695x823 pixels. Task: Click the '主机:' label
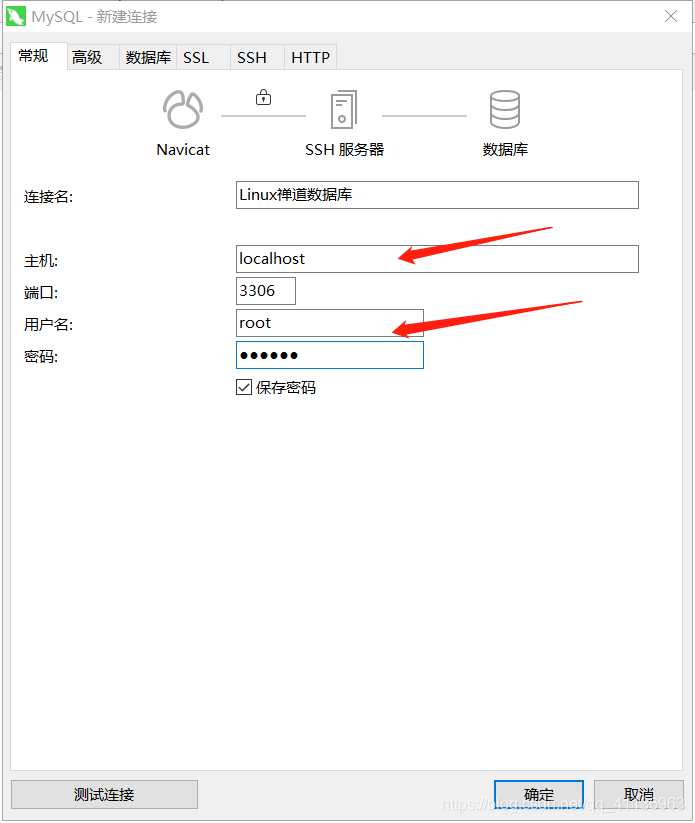(41, 261)
